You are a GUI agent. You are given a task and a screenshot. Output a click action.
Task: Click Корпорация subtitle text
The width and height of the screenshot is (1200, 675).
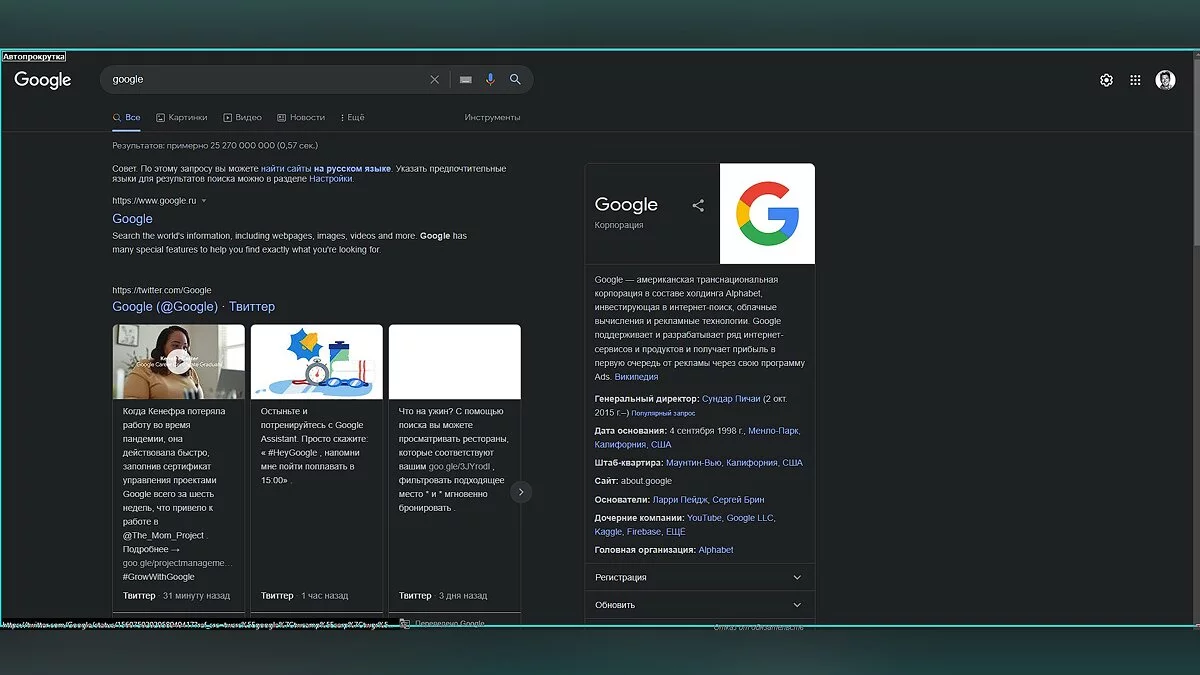click(x=619, y=226)
